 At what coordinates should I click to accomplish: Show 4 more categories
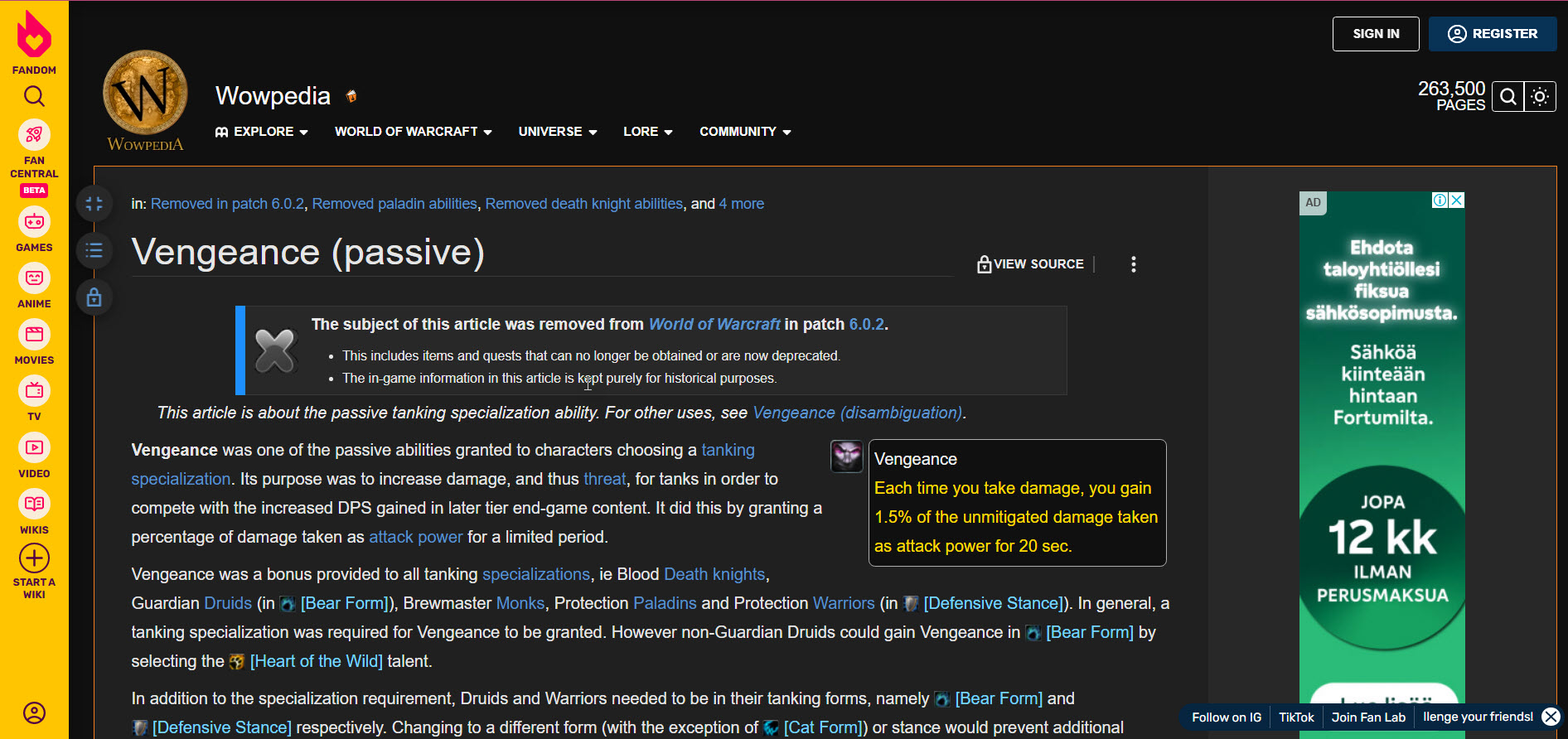point(742,204)
